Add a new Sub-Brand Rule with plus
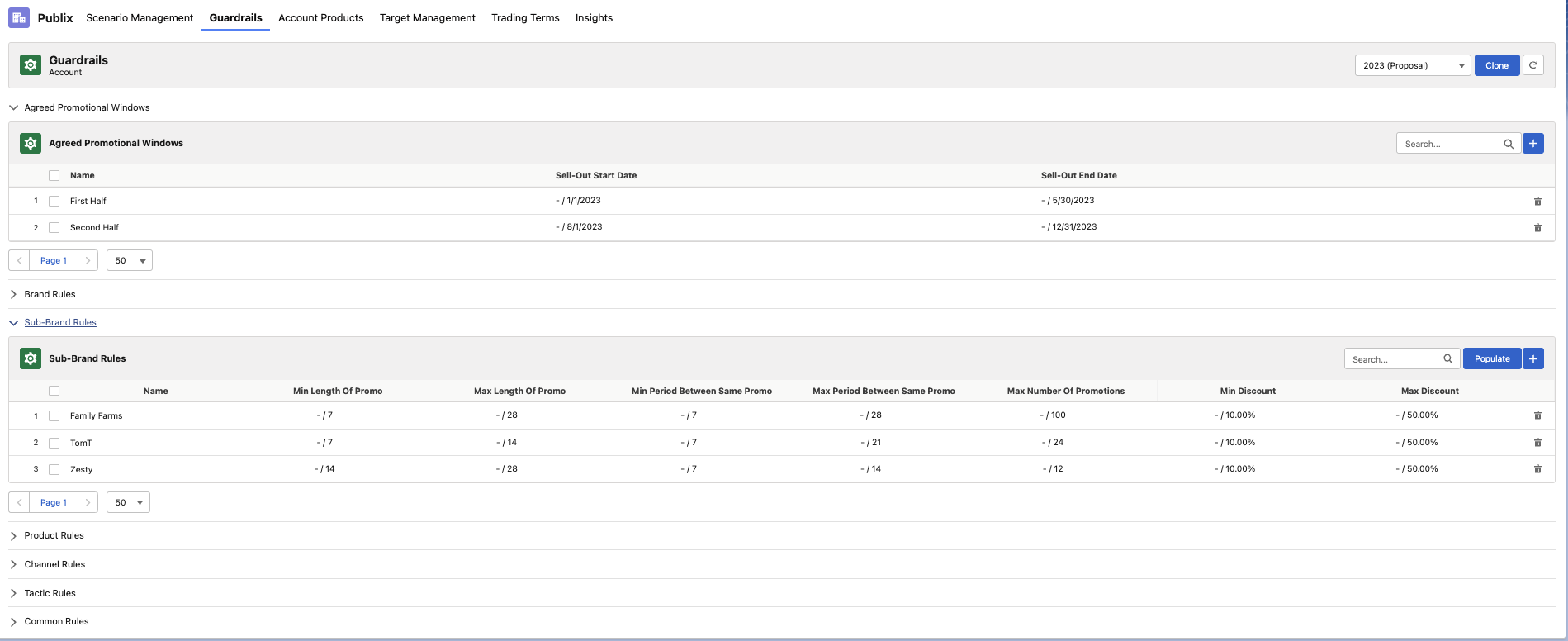The image size is (1568, 641). tap(1533, 358)
